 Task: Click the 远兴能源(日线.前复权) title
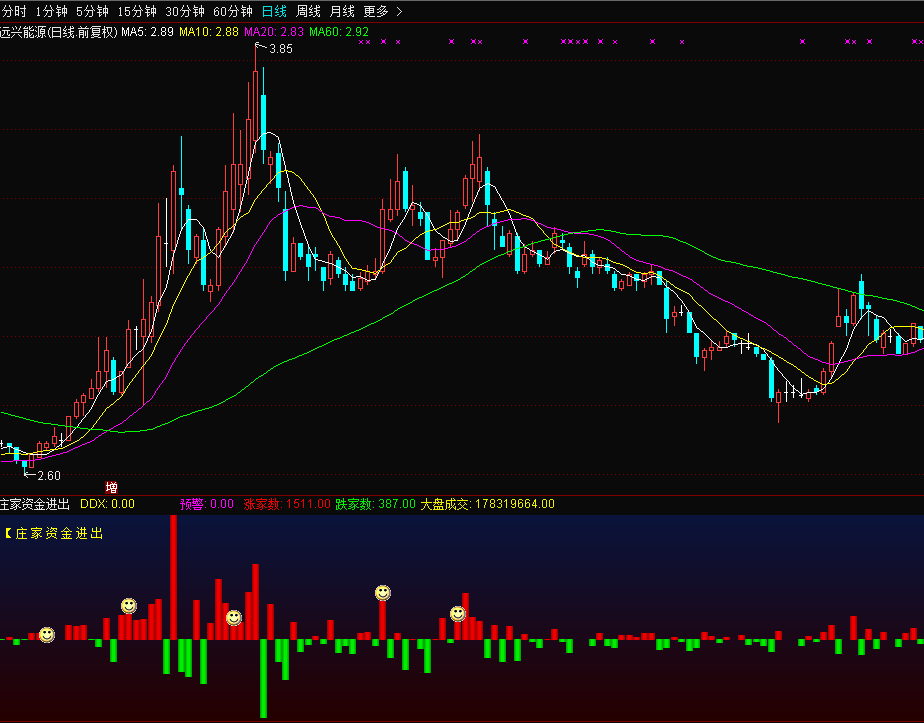click(x=59, y=32)
